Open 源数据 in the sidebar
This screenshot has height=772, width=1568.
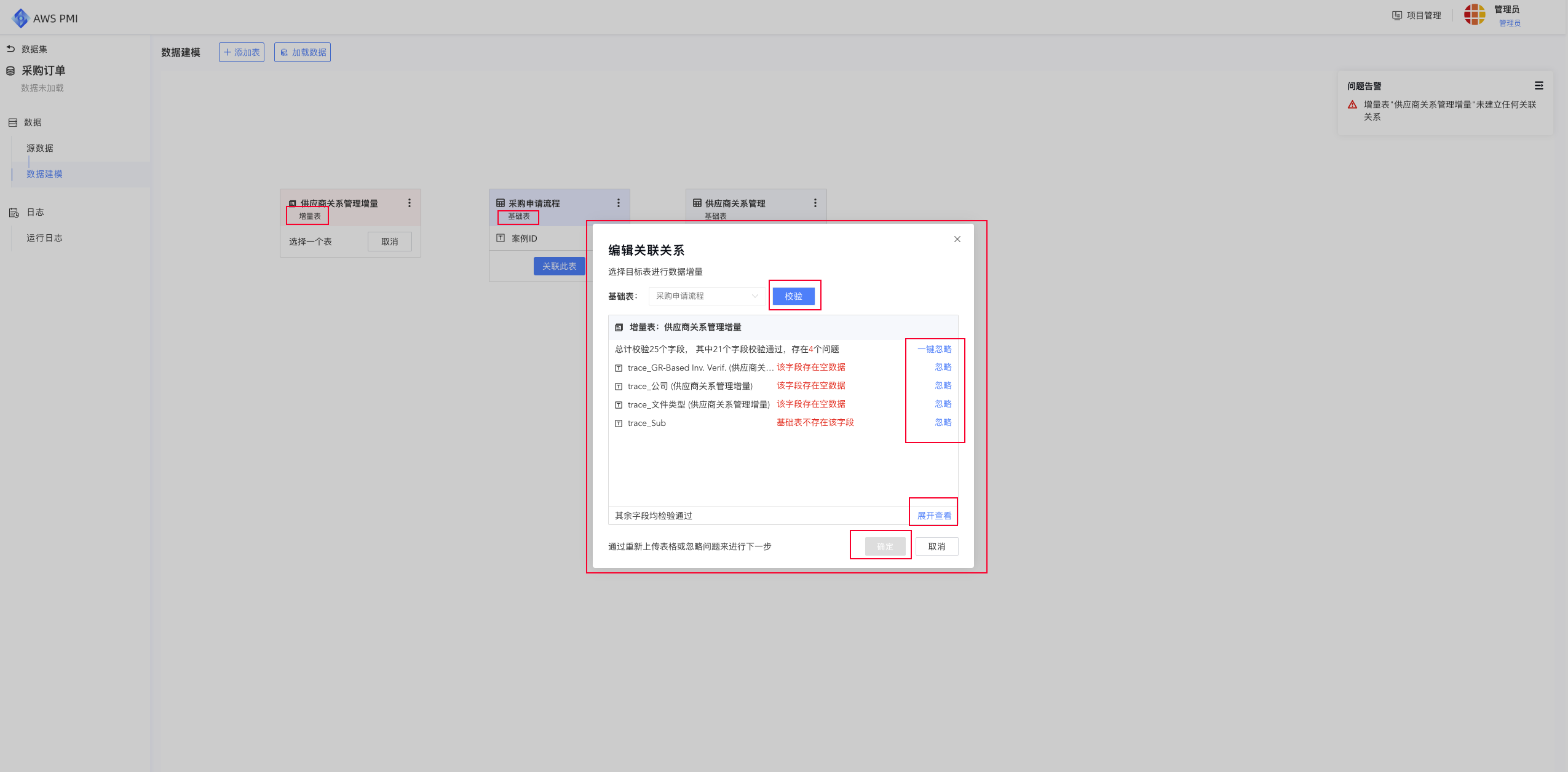coord(40,148)
